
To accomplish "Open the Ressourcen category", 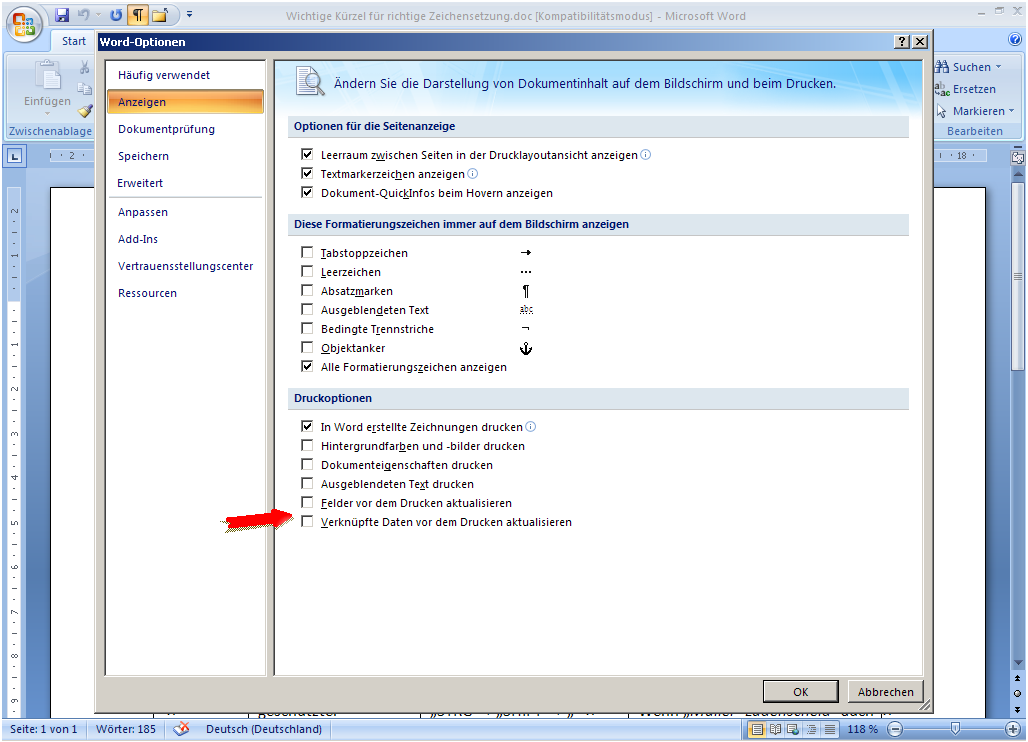I will point(186,292).
